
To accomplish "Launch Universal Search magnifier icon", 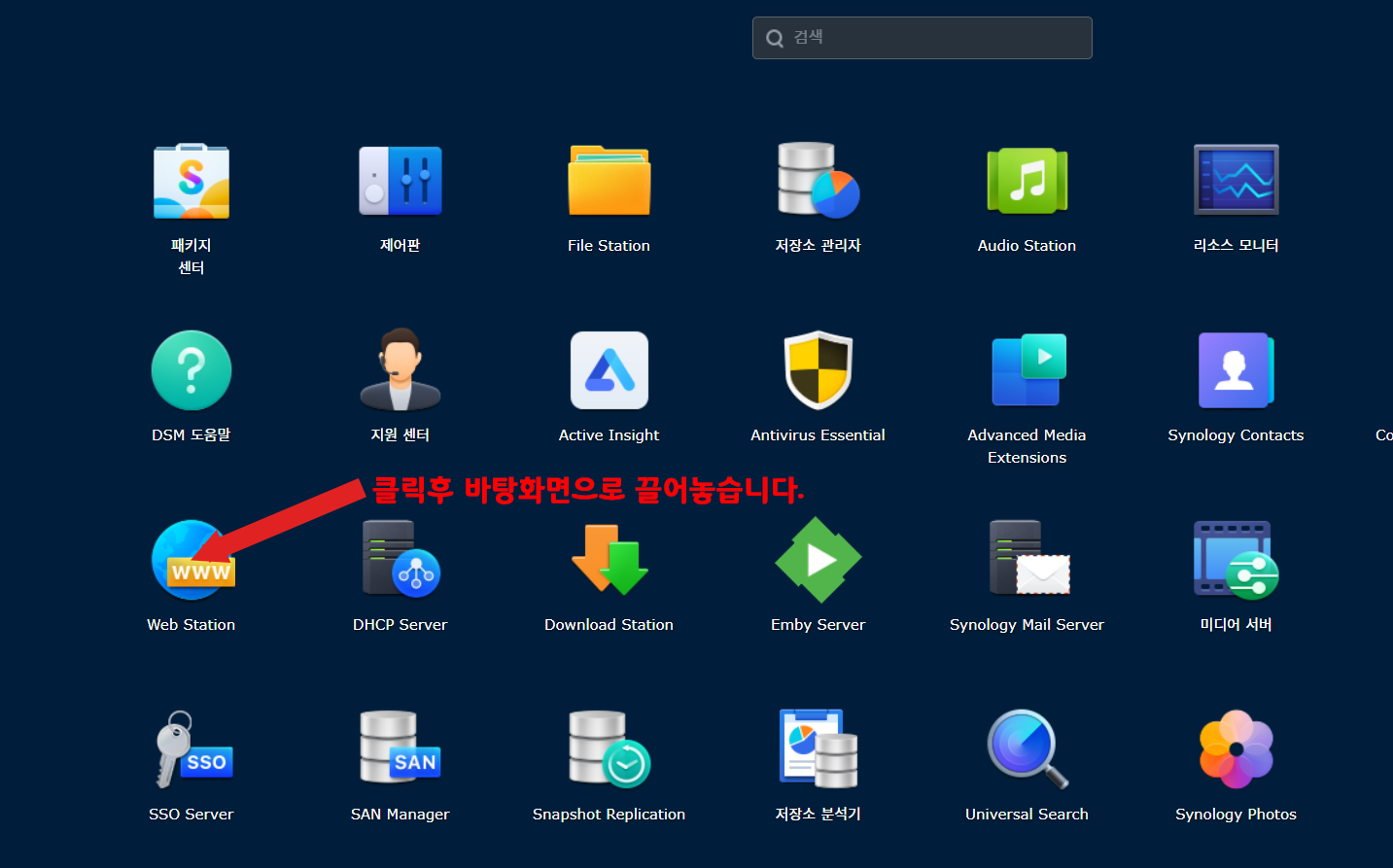I will [1027, 748].
